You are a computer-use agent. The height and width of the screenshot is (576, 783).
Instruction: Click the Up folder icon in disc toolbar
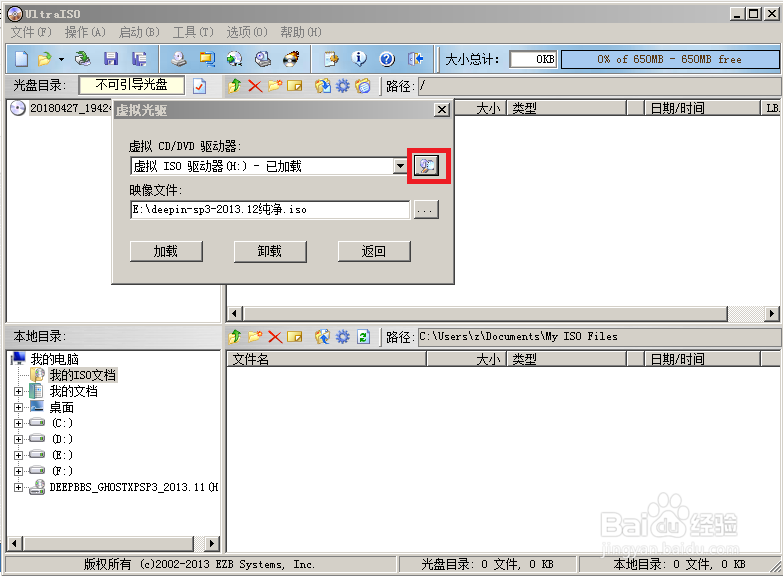tap(235, 86)
